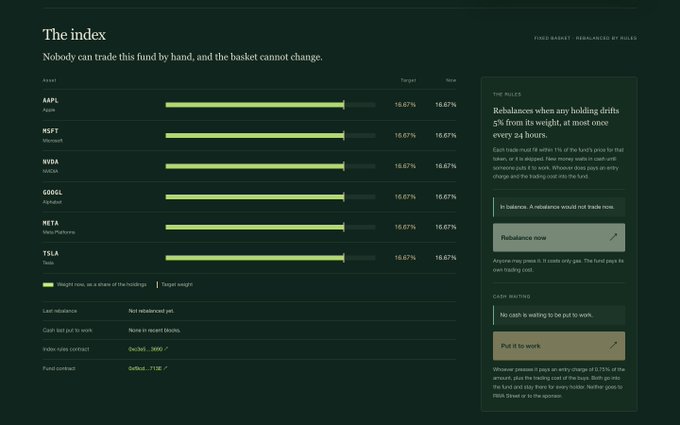Click the Target percentage in the AAPL row
This screenshot has width=680, height=425.
pos(405,105)
